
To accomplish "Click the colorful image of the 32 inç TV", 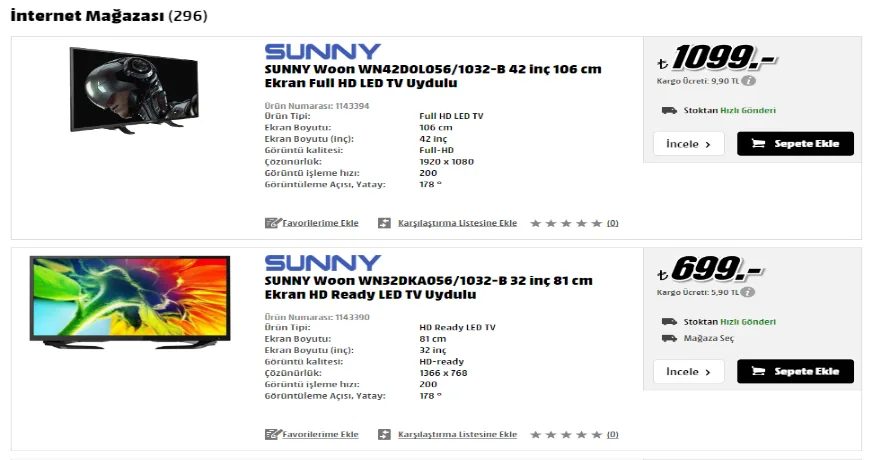I will [x=130, y=302].
